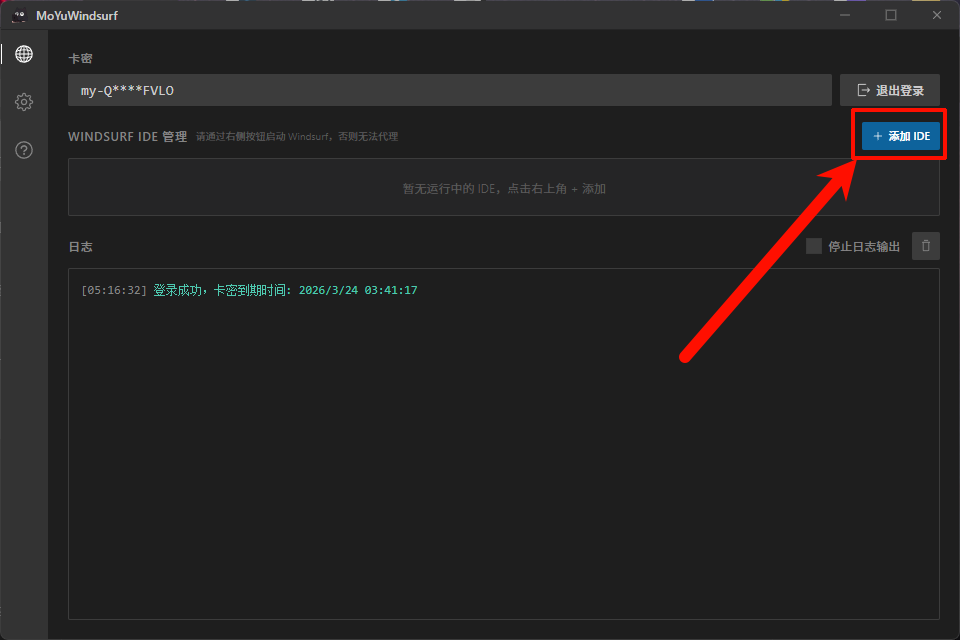The image size is (960, 640).
Task: Enable the 停止日志输出 checkbox
Action: coord(814,246)
